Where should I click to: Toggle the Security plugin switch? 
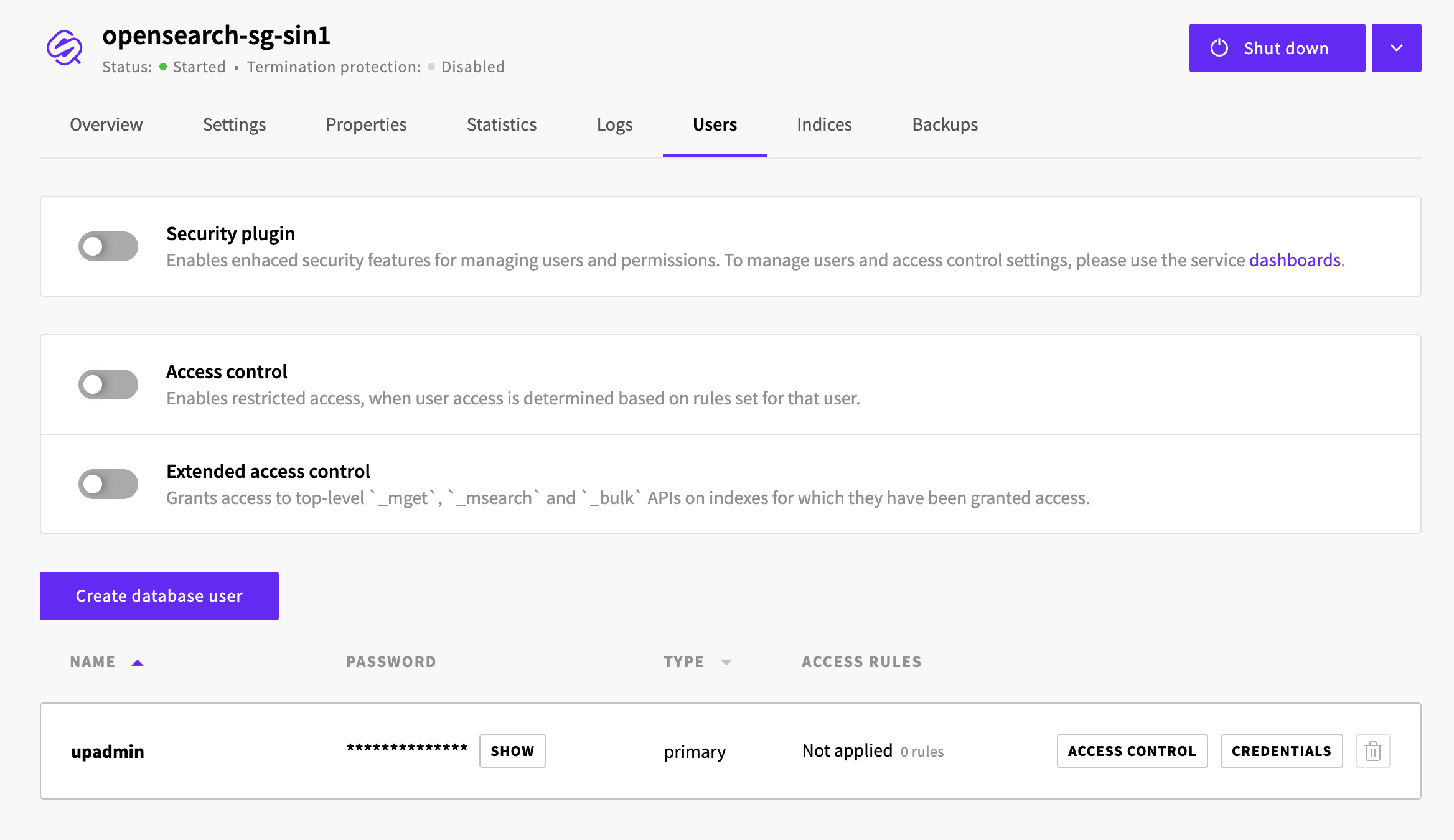pyautogui.click(x=108, y=246)
